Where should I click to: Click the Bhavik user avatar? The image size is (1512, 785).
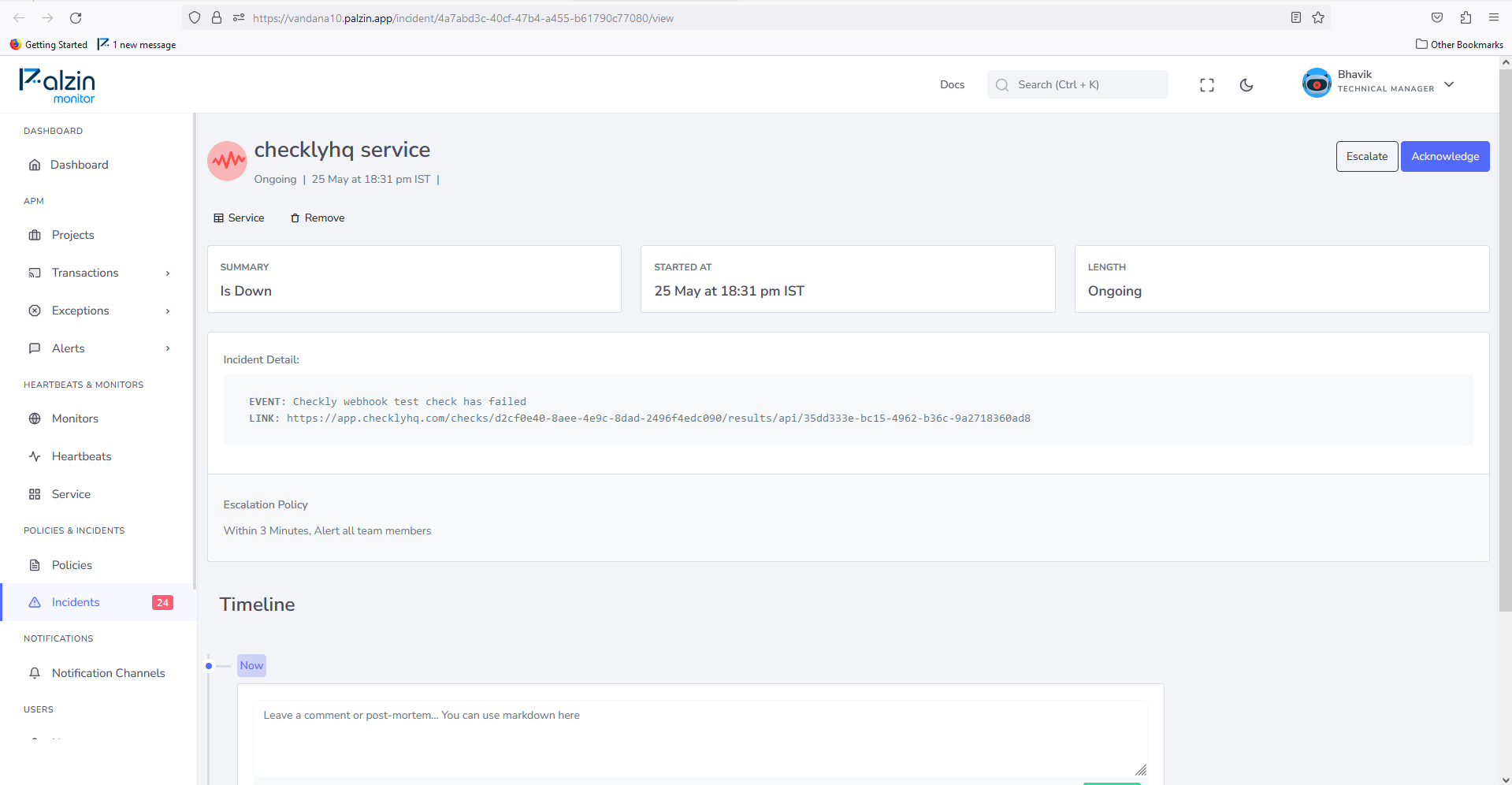coord(1317,83)
